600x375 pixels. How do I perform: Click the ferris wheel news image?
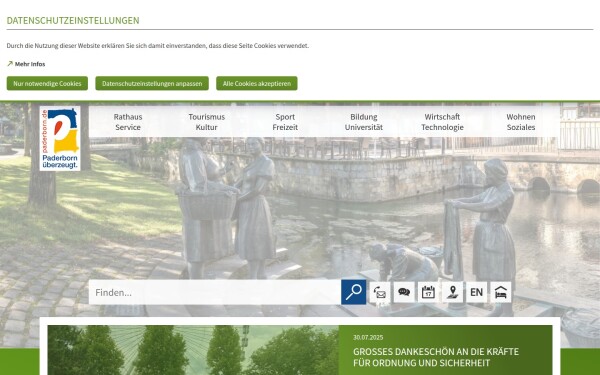pos(193,350)
